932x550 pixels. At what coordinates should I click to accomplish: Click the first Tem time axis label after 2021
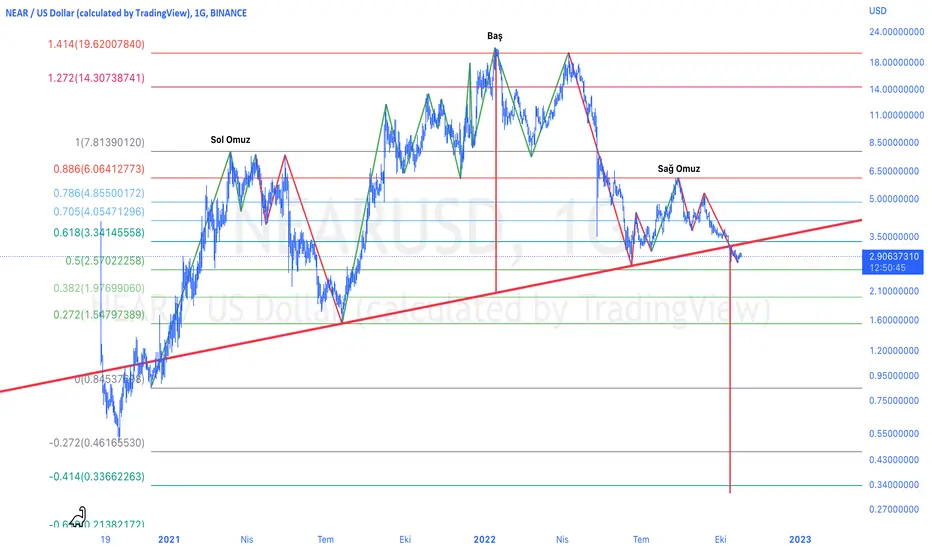pos(325,539)
